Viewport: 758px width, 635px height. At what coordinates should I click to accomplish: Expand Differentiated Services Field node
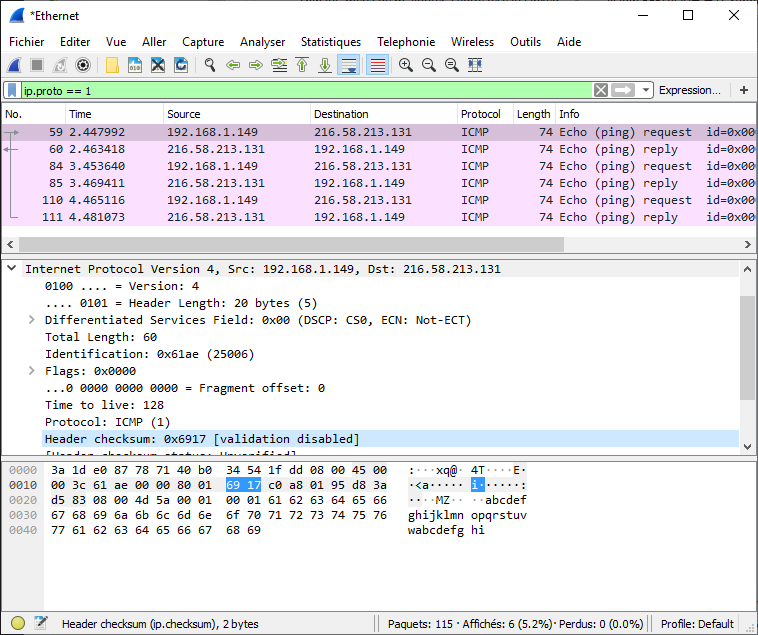pos(31,319)
